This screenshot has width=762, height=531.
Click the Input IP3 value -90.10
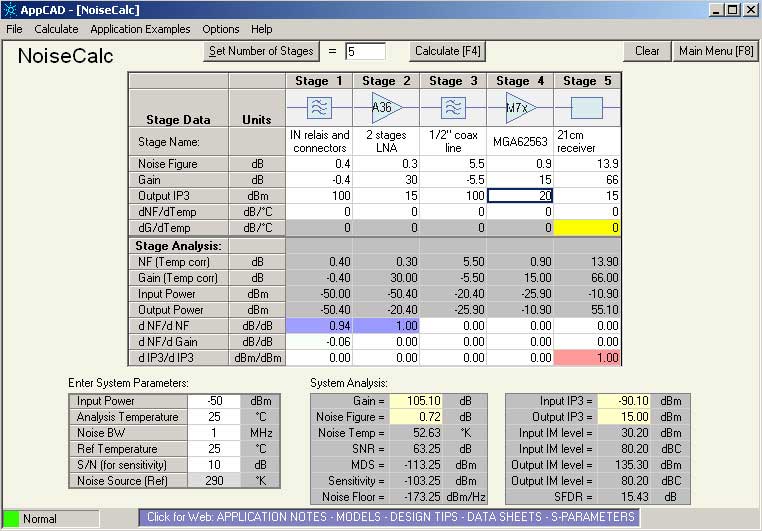click(x=623, y=401)
